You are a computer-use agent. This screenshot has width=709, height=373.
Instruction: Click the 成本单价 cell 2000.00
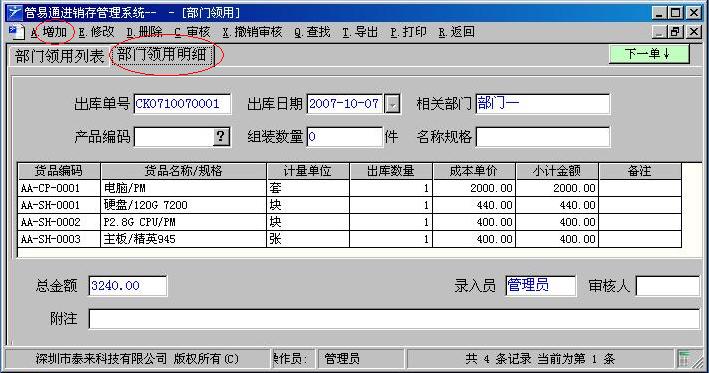click(474, 188)
